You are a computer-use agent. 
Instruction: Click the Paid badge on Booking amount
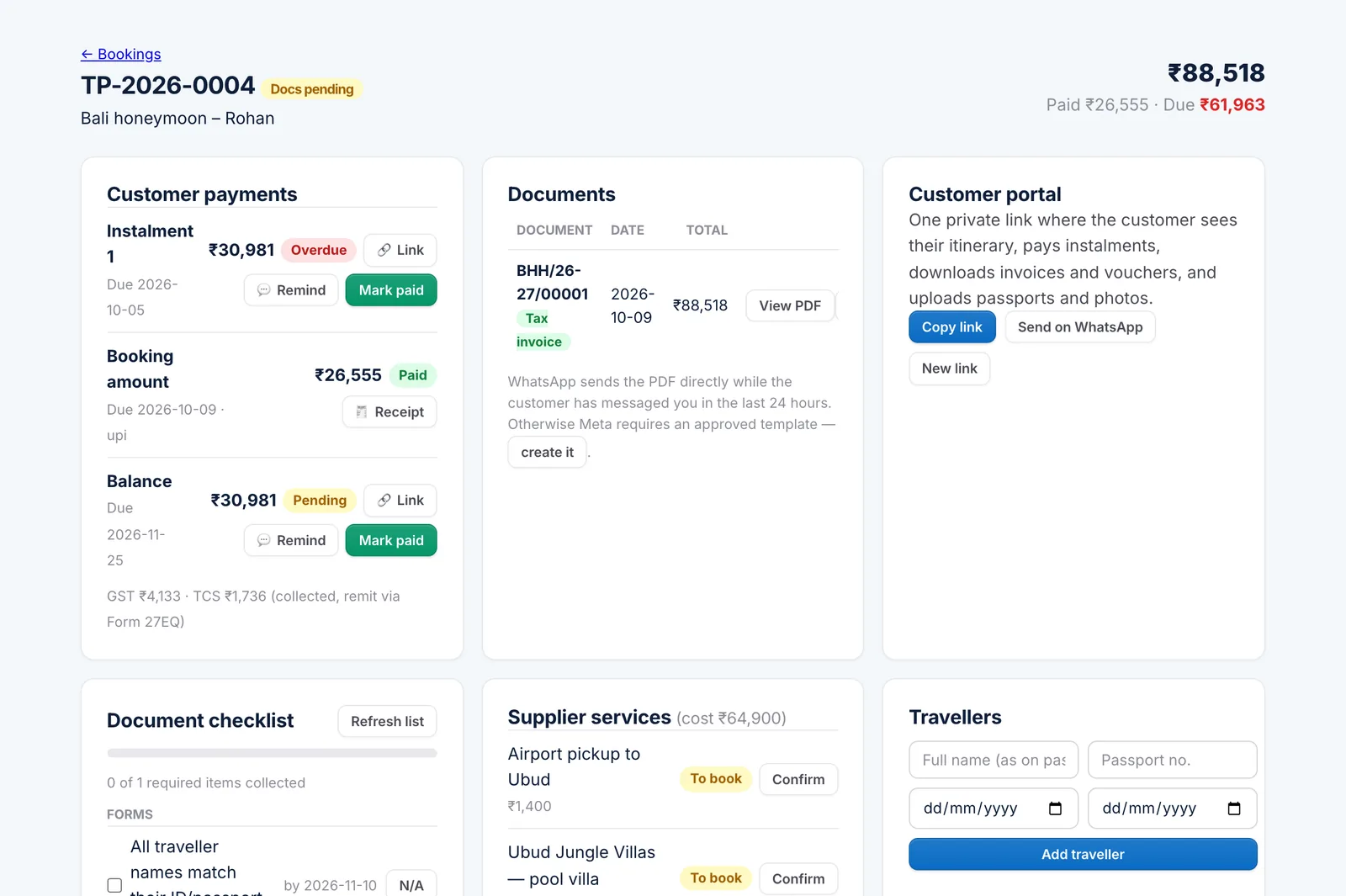[412, 375]
